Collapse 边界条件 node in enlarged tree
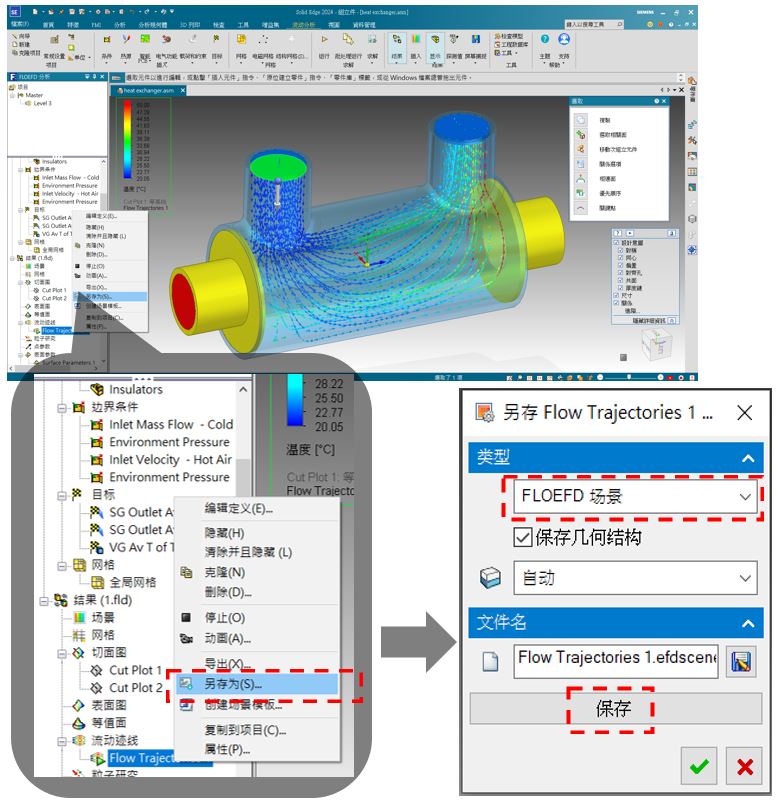Viewport: 780px width, 803px height. point(61,408)
